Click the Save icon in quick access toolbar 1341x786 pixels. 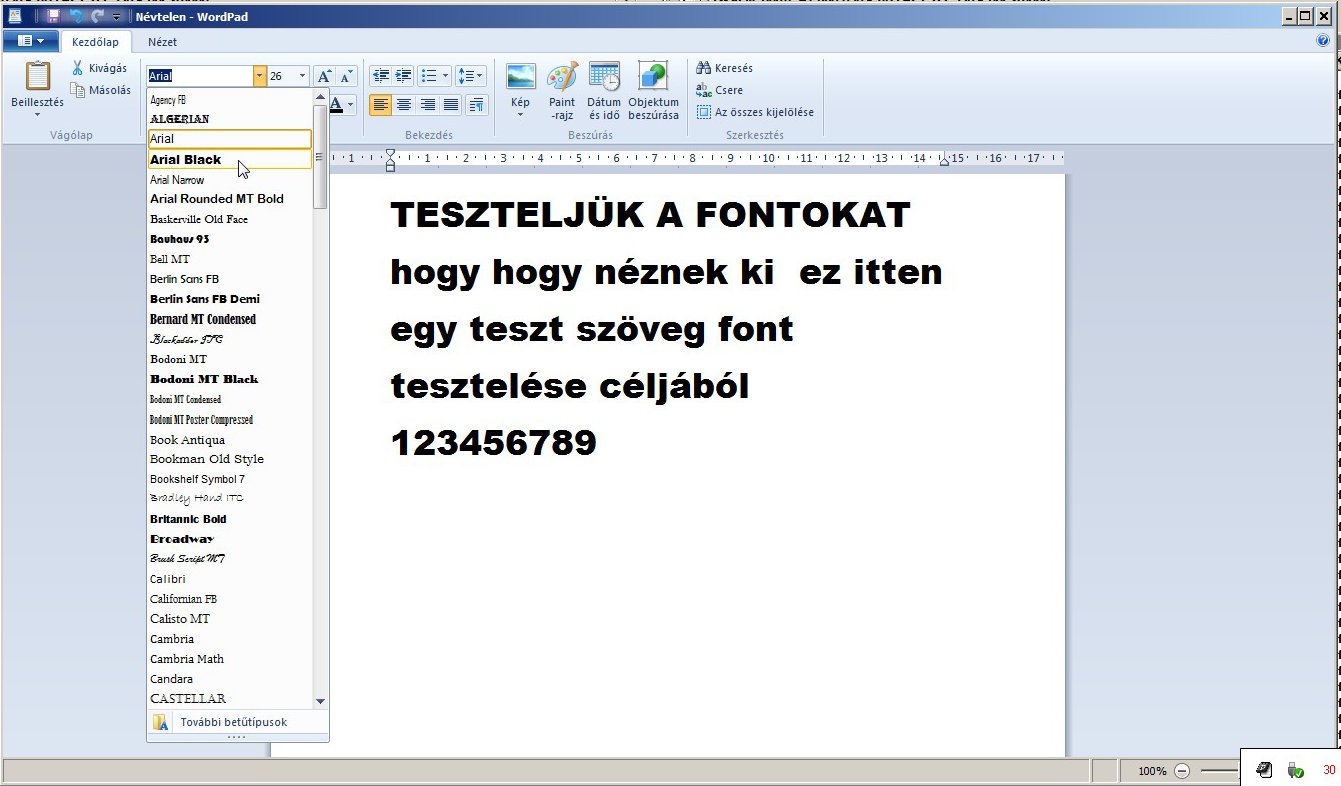pos(54,17)
